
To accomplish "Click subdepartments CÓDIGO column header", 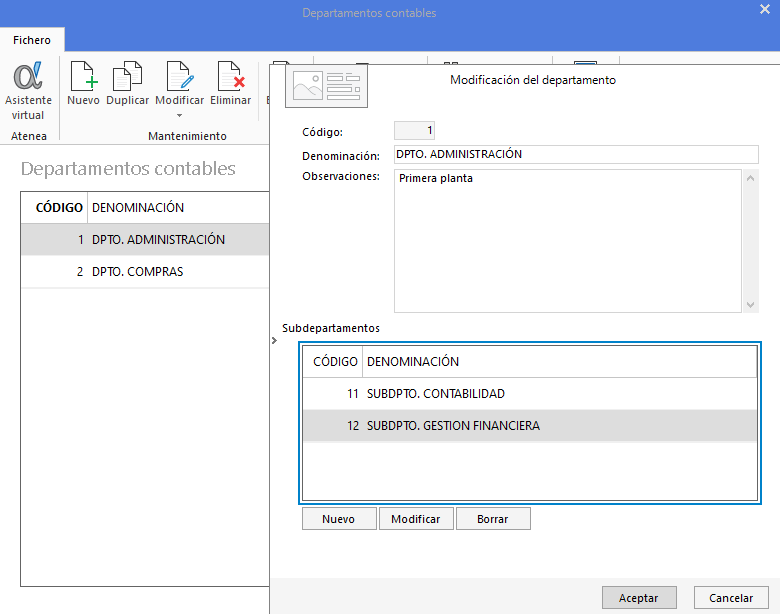I will point(333,362).
